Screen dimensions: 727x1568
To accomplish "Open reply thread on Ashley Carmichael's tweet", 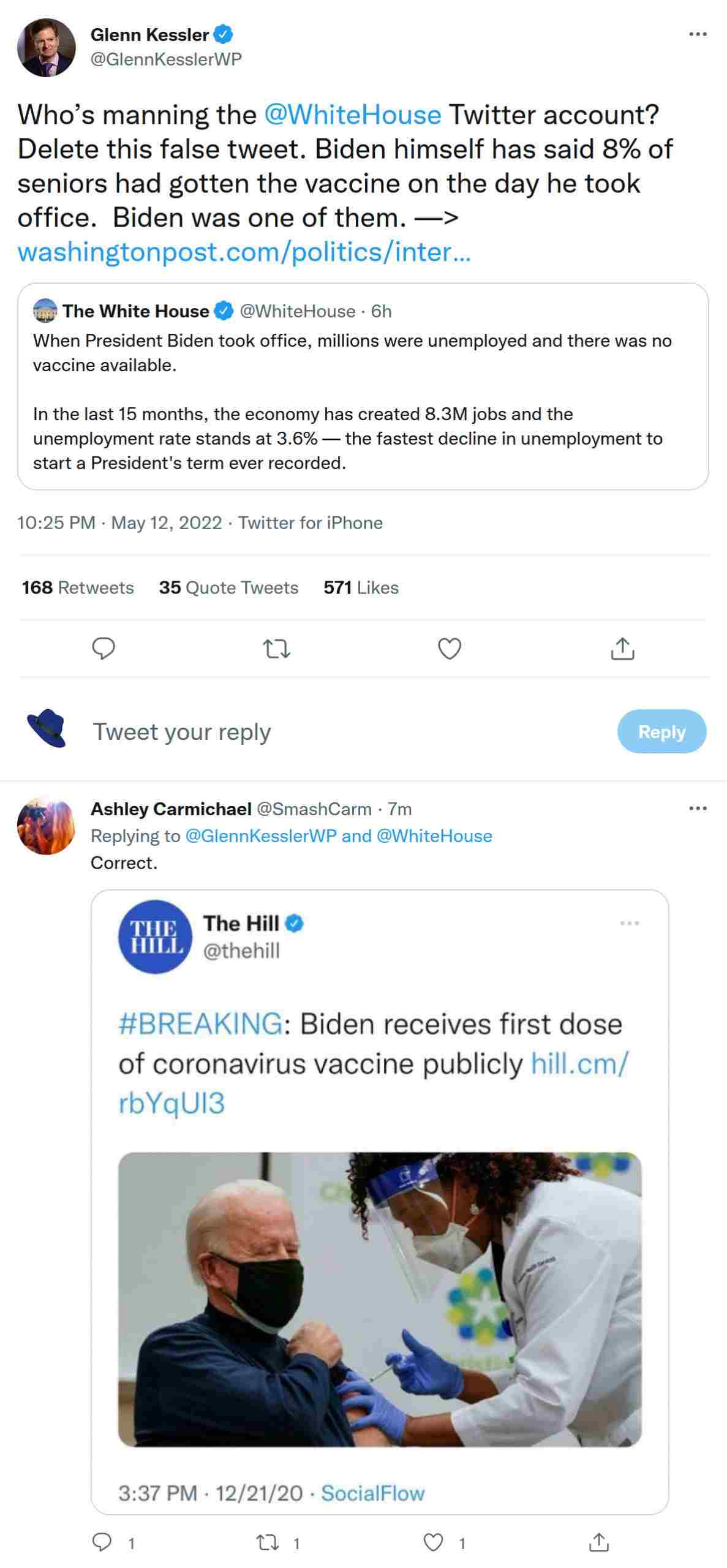I will pyautogui.click(x=103, y=1542).
